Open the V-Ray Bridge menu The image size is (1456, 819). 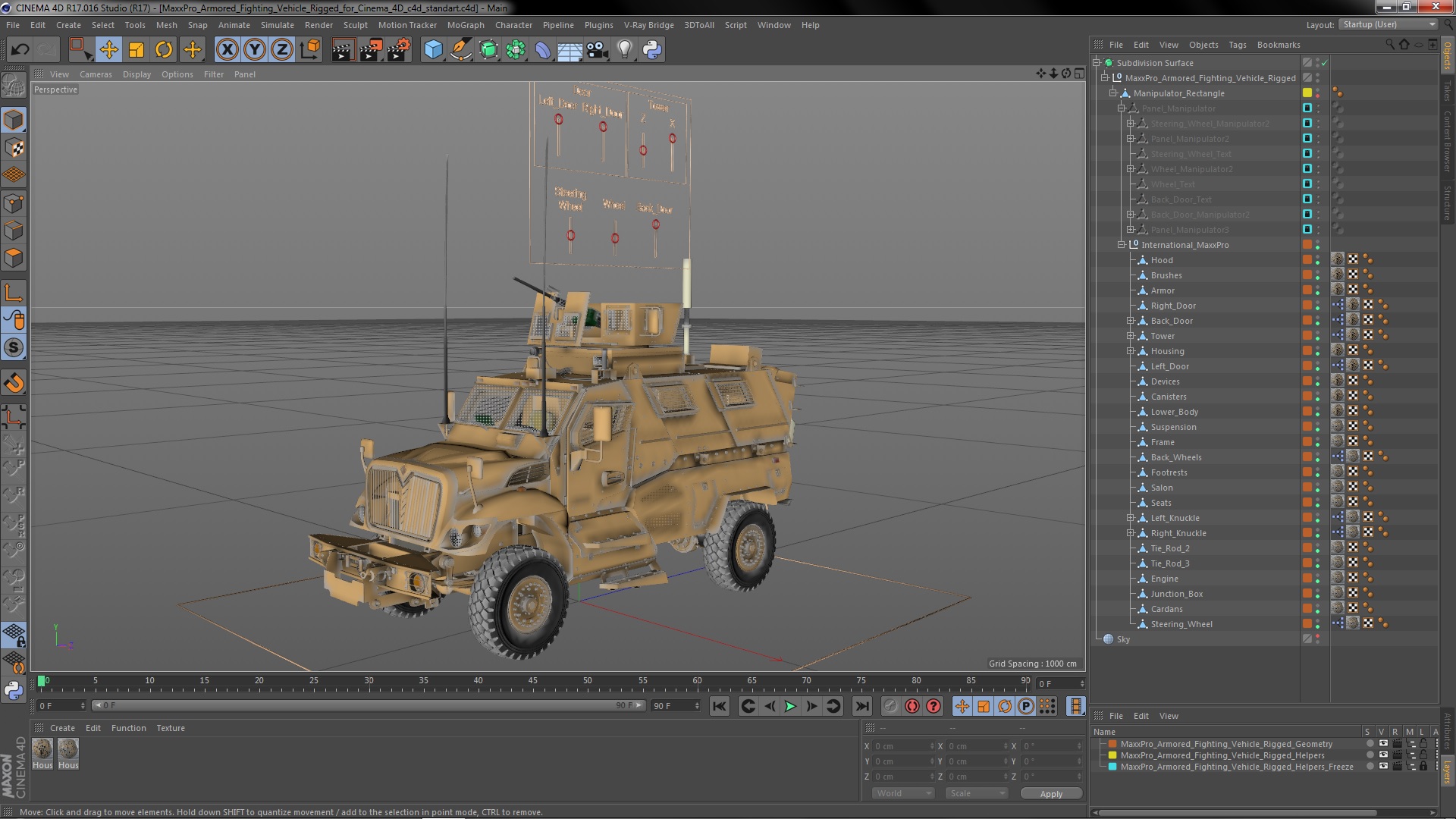pos(648,25)
